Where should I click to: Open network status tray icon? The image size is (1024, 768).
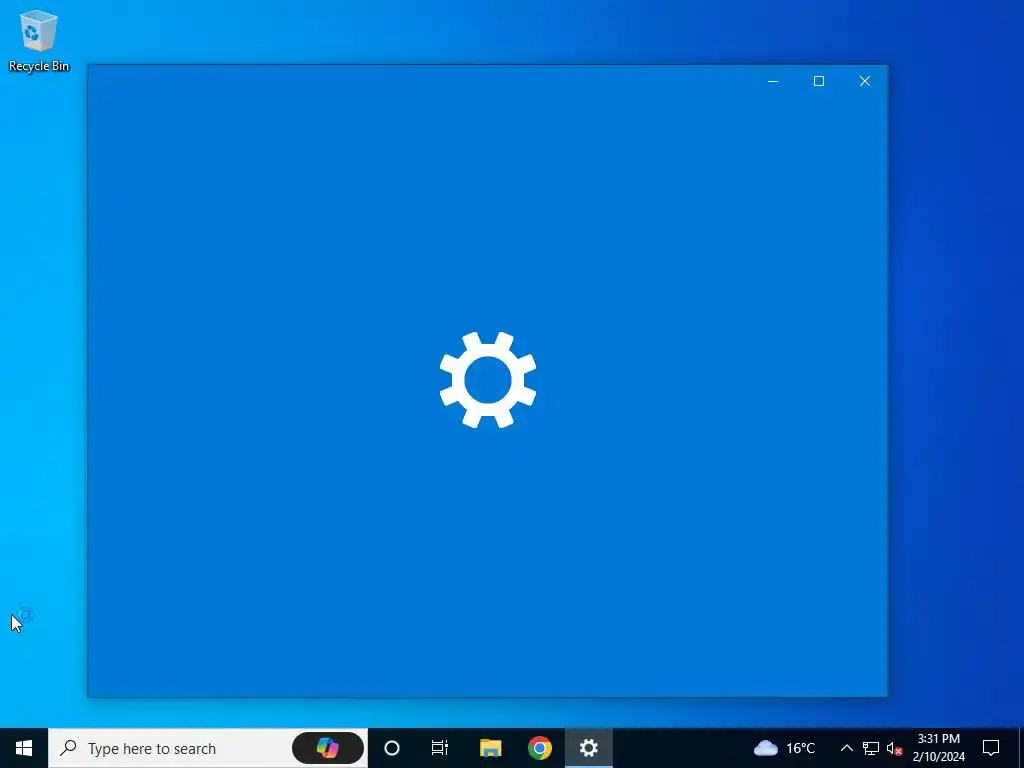(x=871, y=748)
